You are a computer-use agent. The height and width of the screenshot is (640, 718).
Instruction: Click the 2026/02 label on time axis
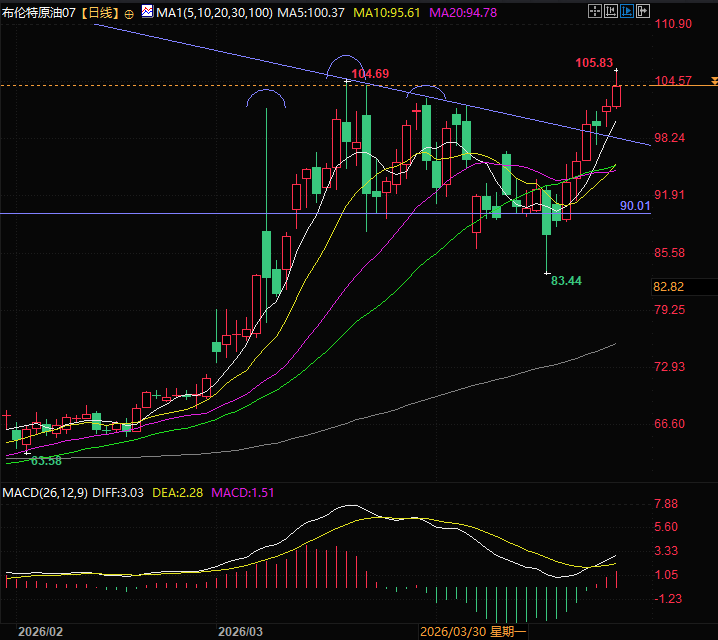point(40,632)
